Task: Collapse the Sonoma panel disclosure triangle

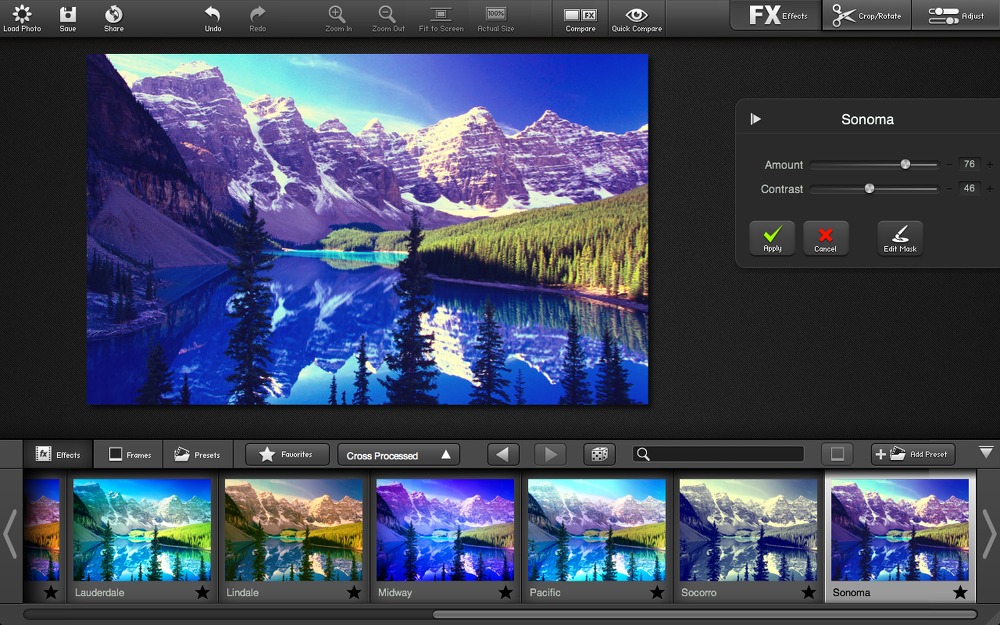Action: (756, 119)
